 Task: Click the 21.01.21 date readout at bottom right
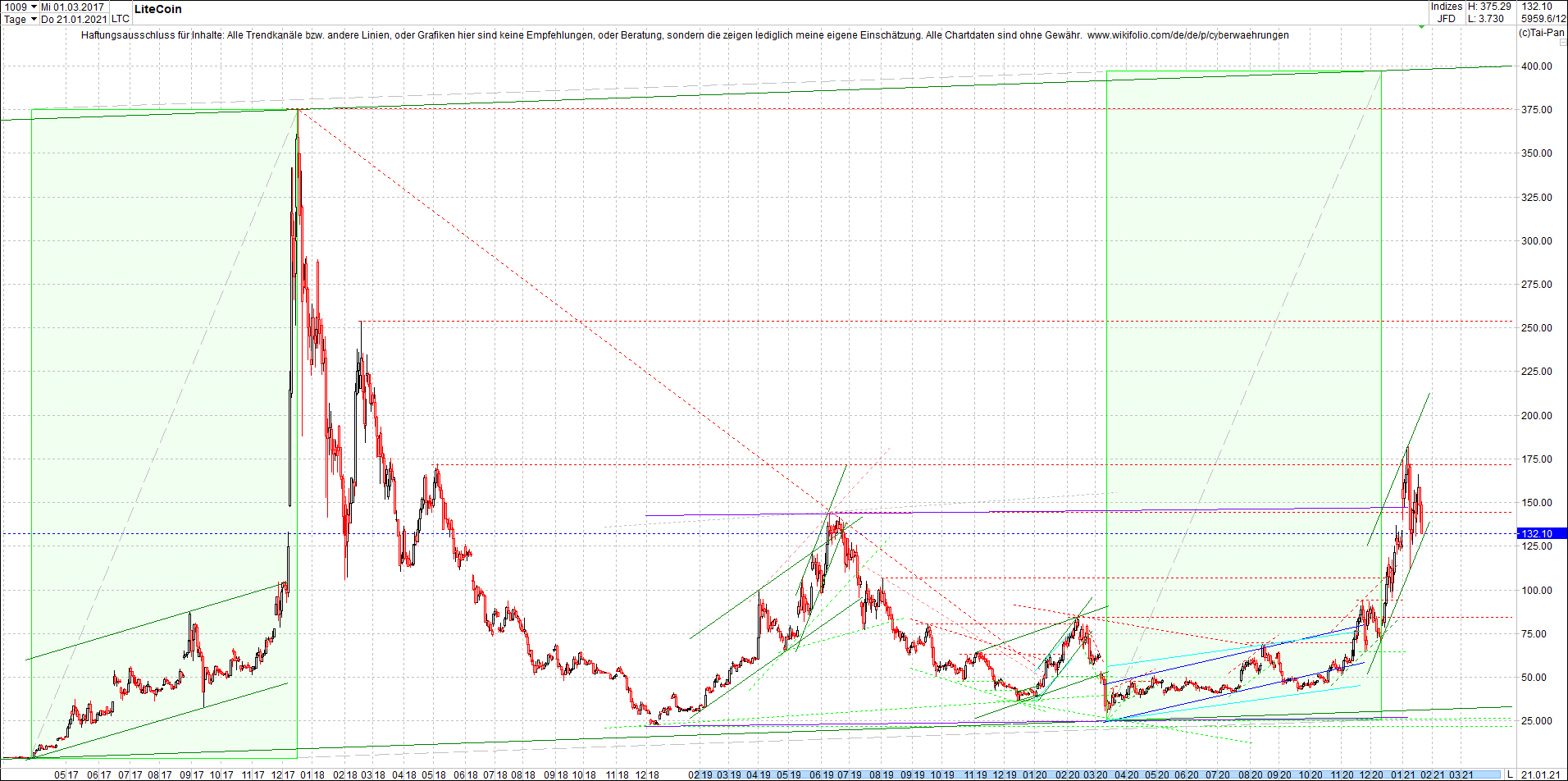point(1540,774)
